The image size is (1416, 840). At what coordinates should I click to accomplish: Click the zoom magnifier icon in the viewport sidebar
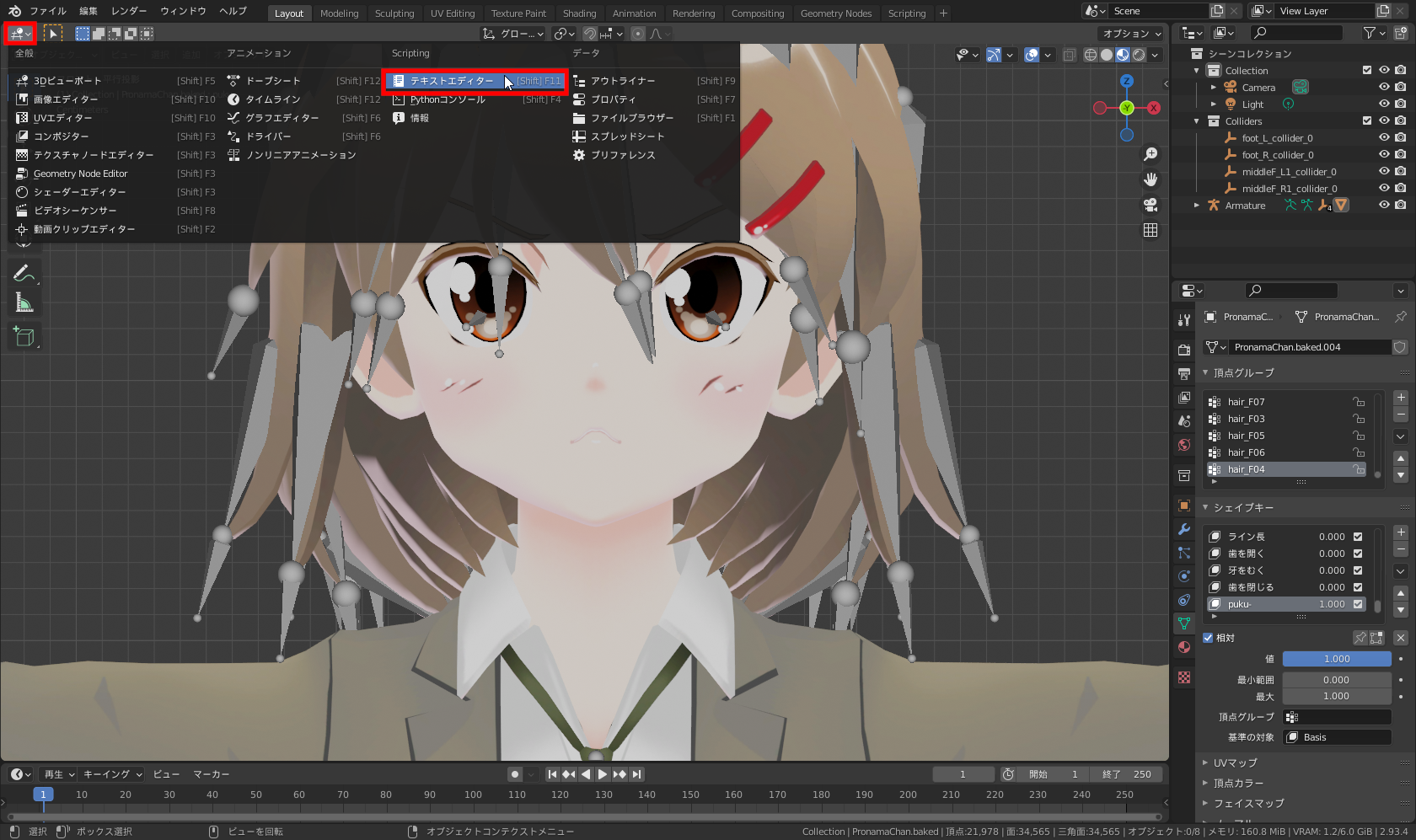[1150, 154]
